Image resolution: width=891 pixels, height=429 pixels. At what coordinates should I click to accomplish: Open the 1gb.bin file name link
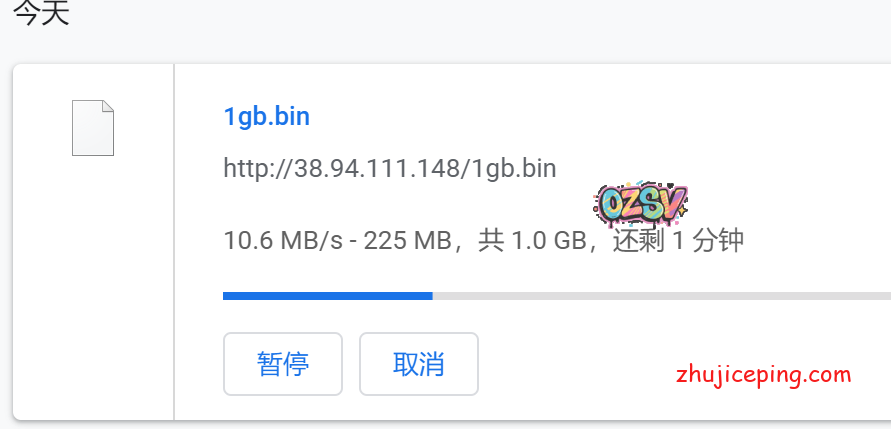(267, 116)
